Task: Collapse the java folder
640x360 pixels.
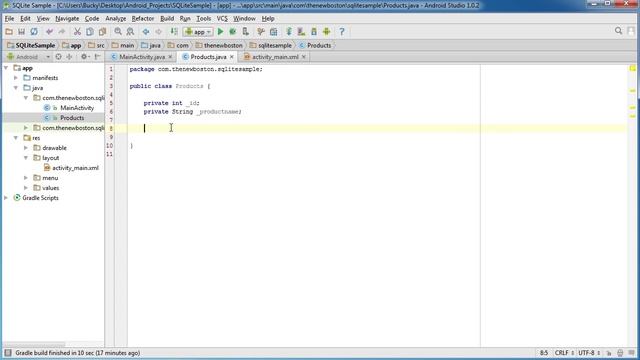Action: tap(16, 88)
